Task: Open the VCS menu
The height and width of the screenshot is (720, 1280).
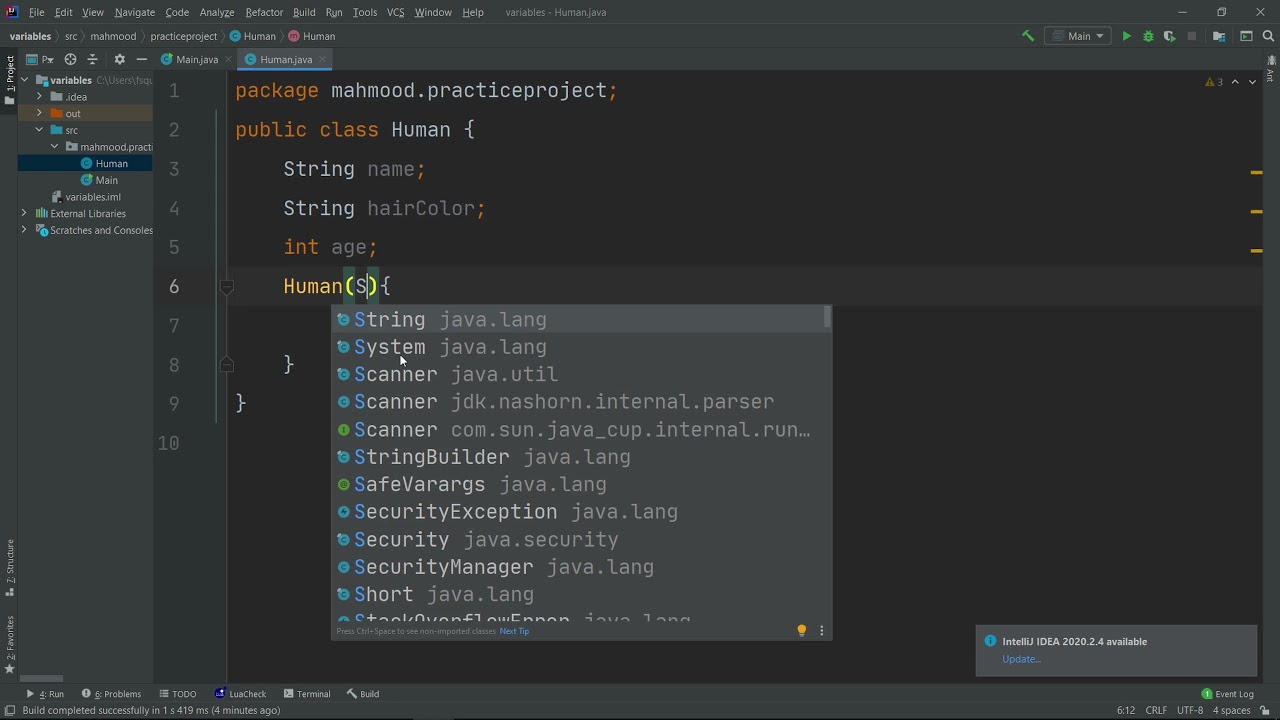Action: coord(395,12)
